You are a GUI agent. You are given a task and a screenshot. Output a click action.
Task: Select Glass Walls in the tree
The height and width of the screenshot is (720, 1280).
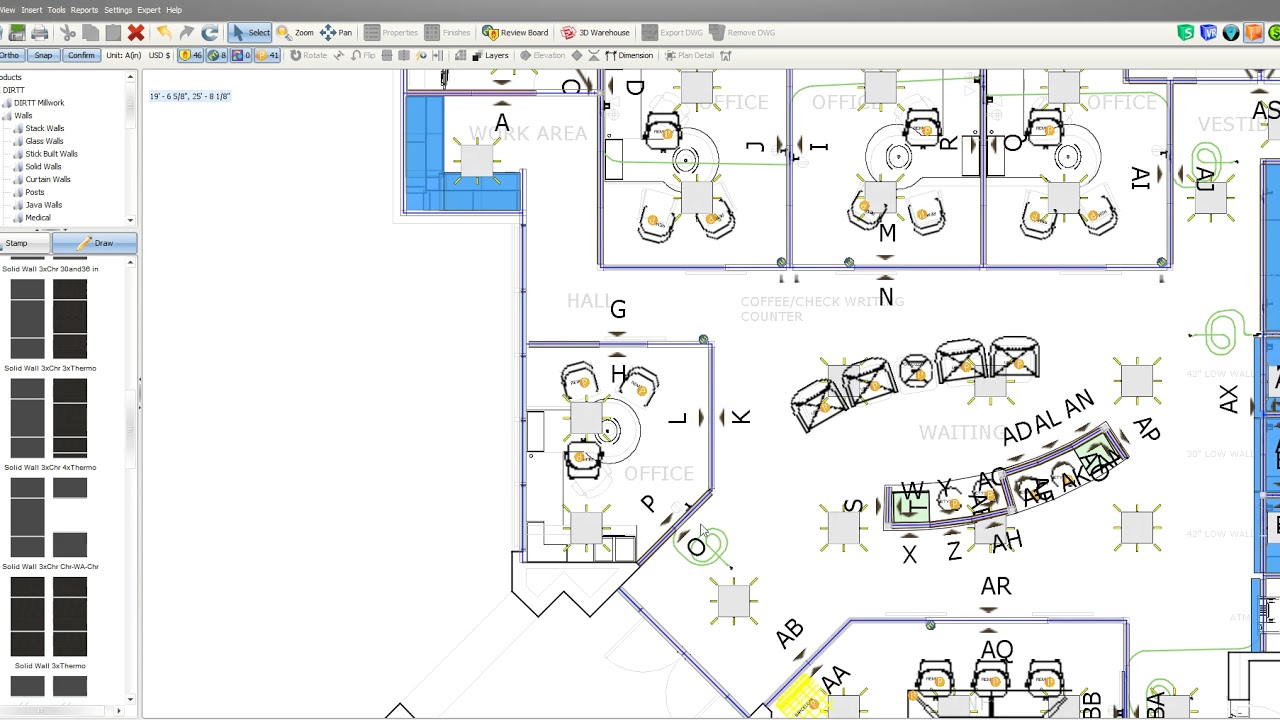coord(44,141)
